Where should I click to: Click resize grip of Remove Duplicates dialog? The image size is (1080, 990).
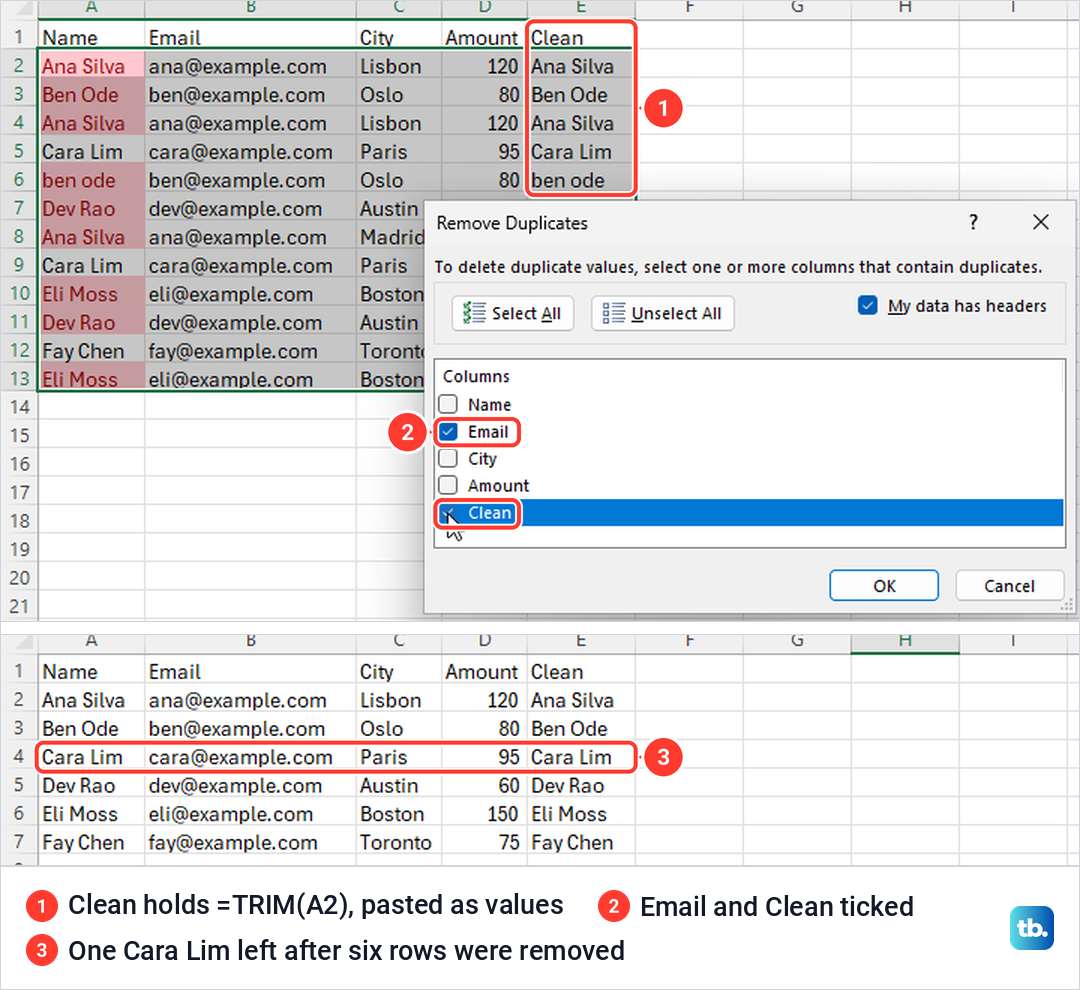point(1067,605)
